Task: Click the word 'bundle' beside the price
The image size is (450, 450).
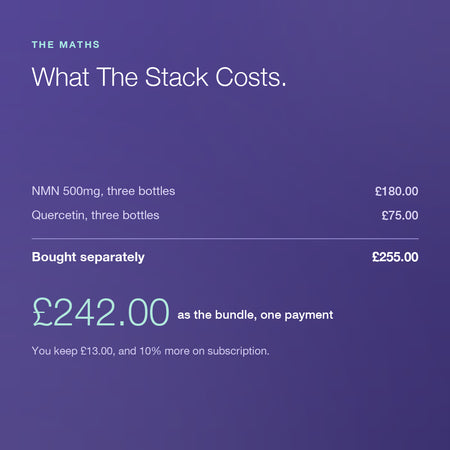Action: coord(235,315)
